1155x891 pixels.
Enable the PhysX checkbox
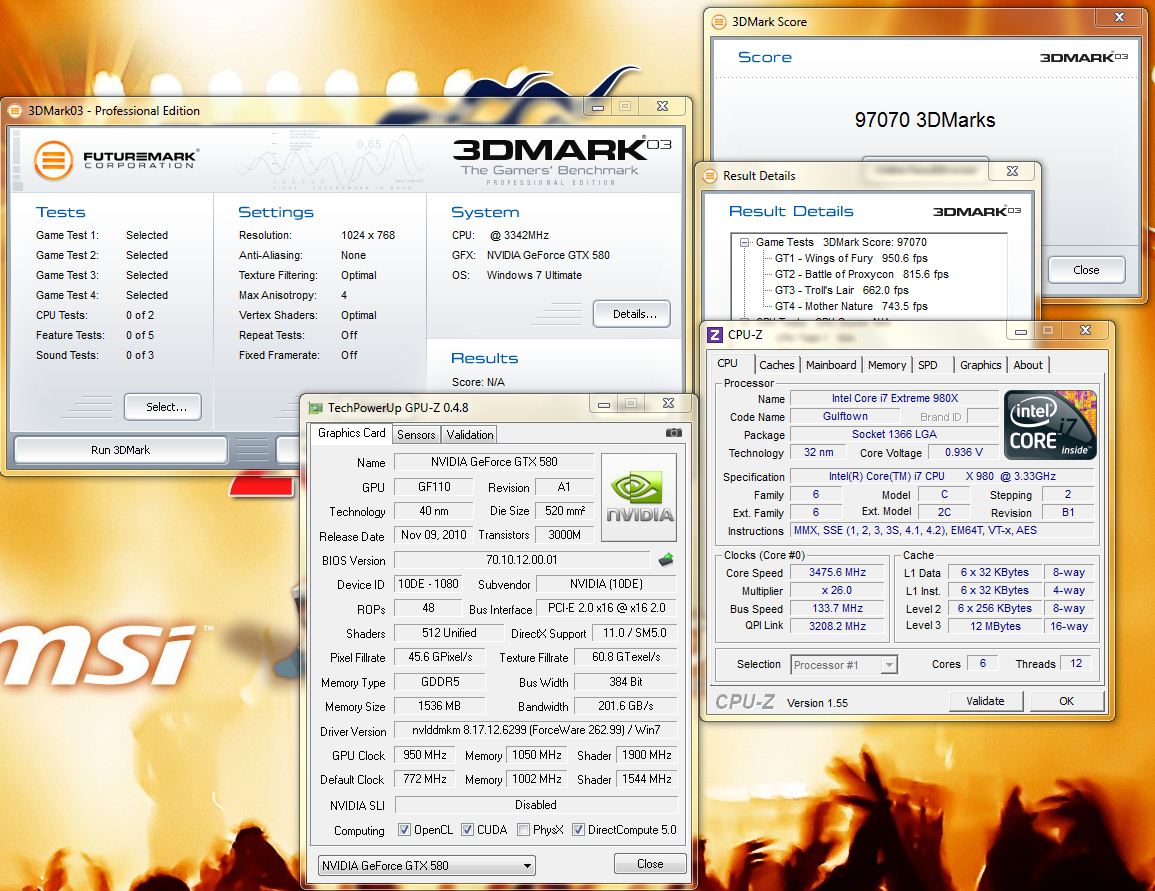pos(524,830)
